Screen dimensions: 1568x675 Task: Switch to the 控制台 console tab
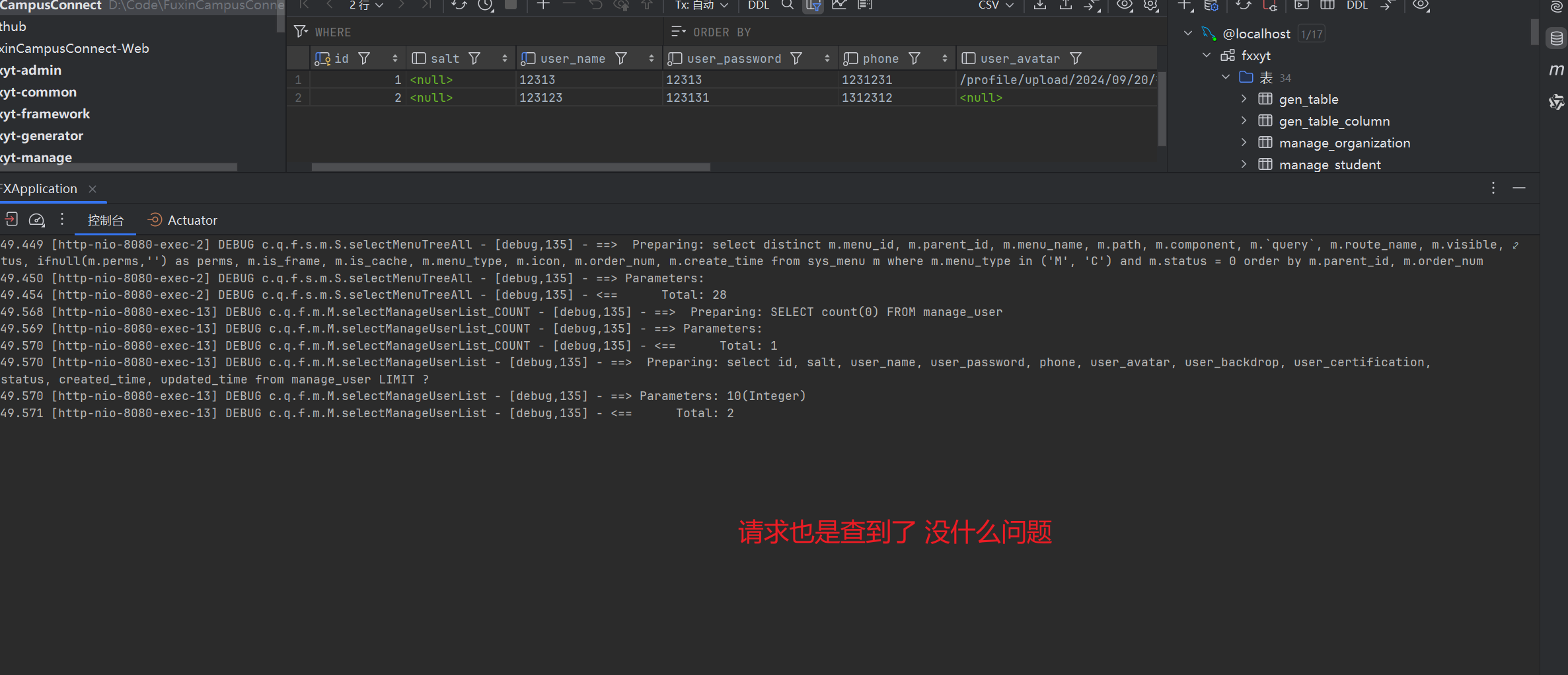coord(106,220)
